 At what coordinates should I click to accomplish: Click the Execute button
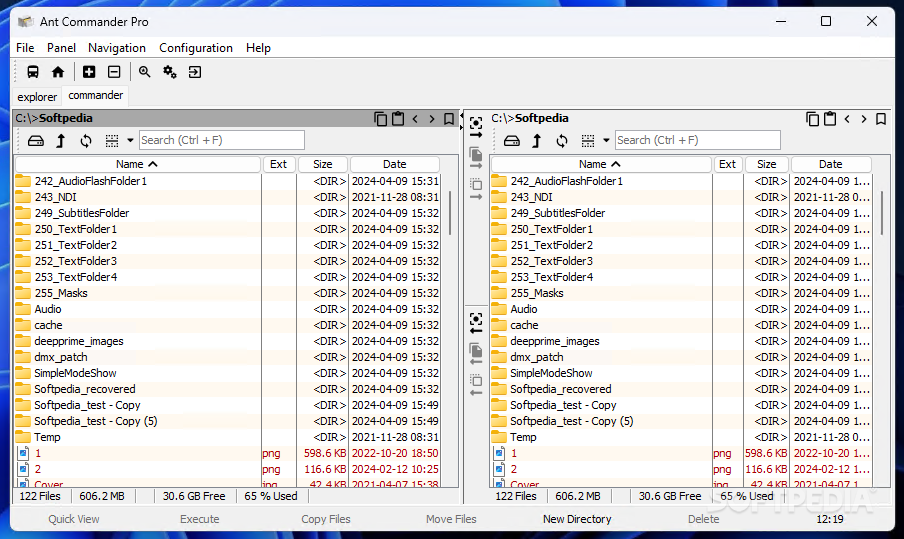tap(199, 519)
